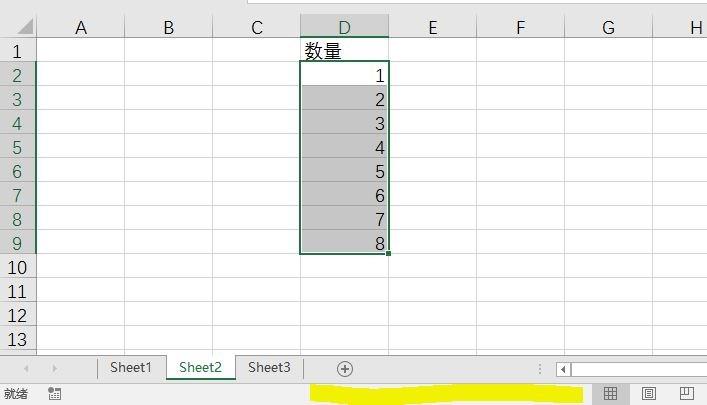Select column G header
Image resolution: width=707 pixels, height=405 pixels.
[608, 27]
